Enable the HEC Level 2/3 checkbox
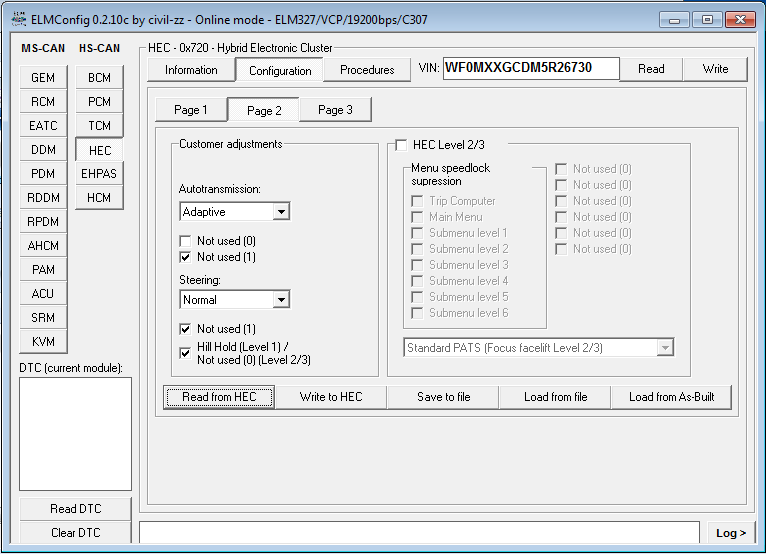The image size is (766, 554). [402, 145]
